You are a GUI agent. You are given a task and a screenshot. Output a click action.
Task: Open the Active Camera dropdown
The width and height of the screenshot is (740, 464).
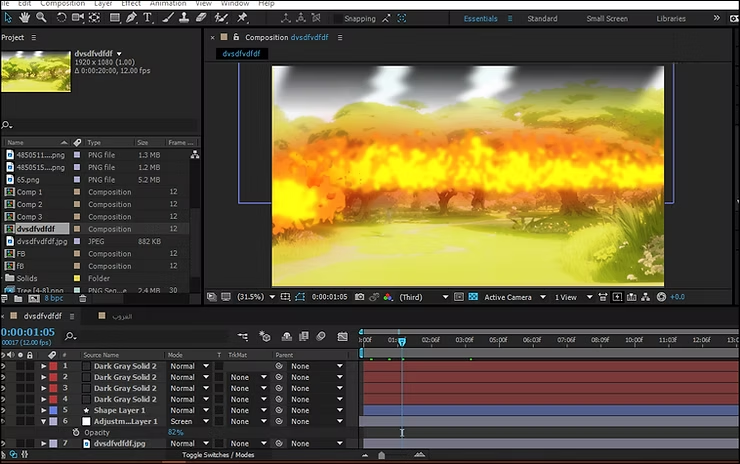(x=515, y=297)
